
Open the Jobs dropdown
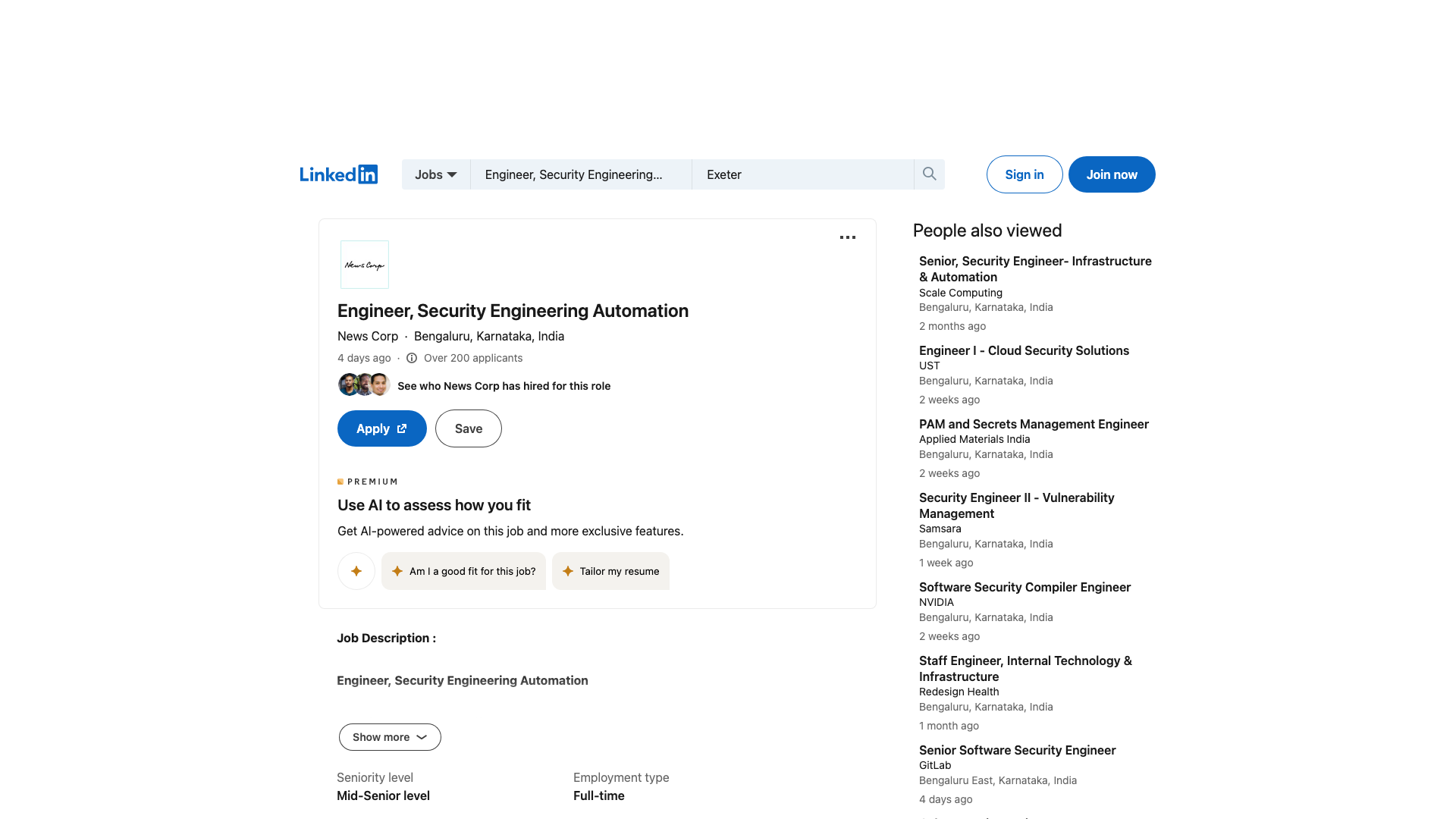tap(436, 174)
